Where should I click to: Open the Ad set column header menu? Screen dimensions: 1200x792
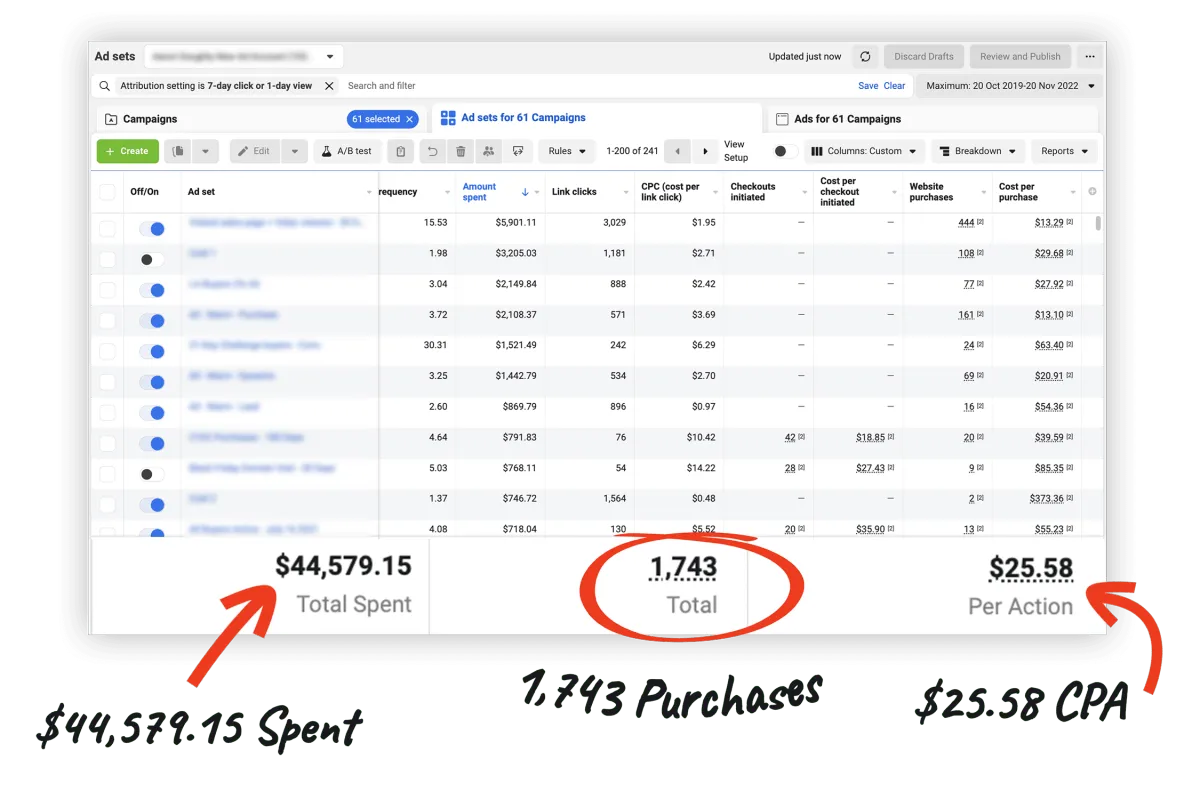pos(369,192)
